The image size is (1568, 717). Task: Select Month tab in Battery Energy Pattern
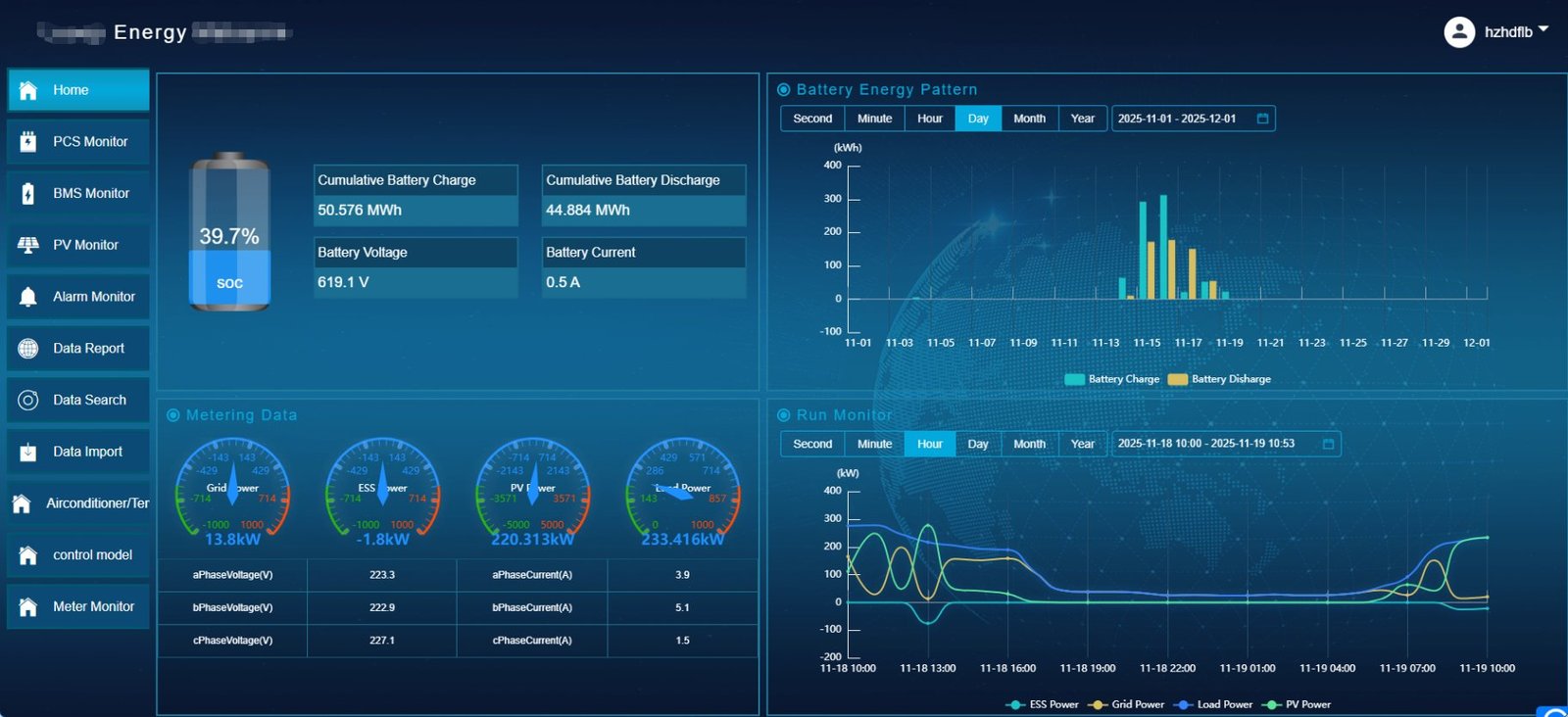(x=1029, y=119)
